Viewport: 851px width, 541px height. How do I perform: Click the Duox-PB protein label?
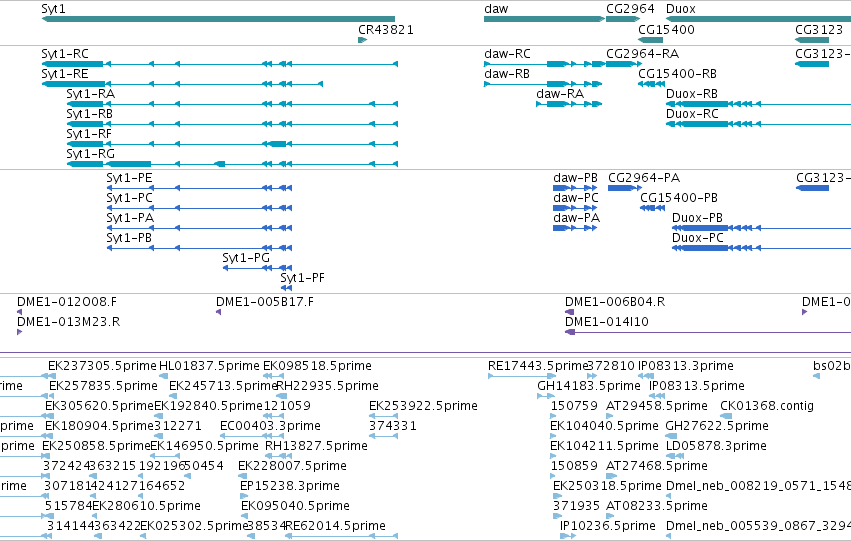(697, 218)
